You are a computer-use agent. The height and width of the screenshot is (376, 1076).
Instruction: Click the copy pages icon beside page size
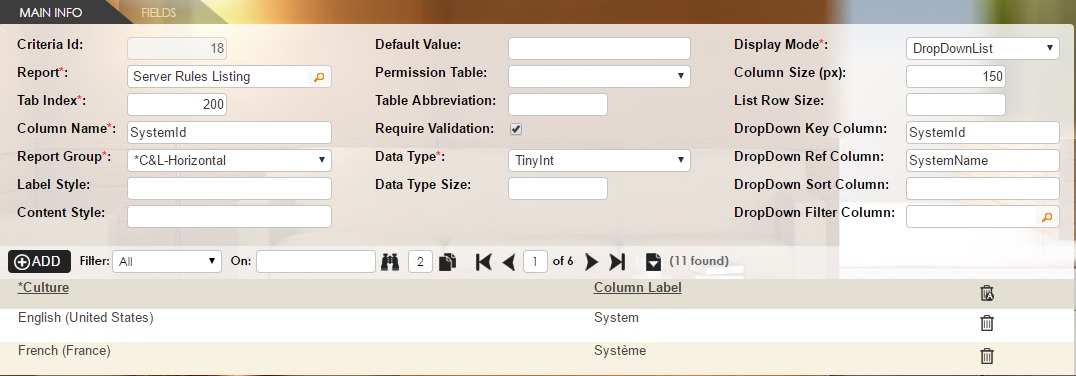[447, 261]
